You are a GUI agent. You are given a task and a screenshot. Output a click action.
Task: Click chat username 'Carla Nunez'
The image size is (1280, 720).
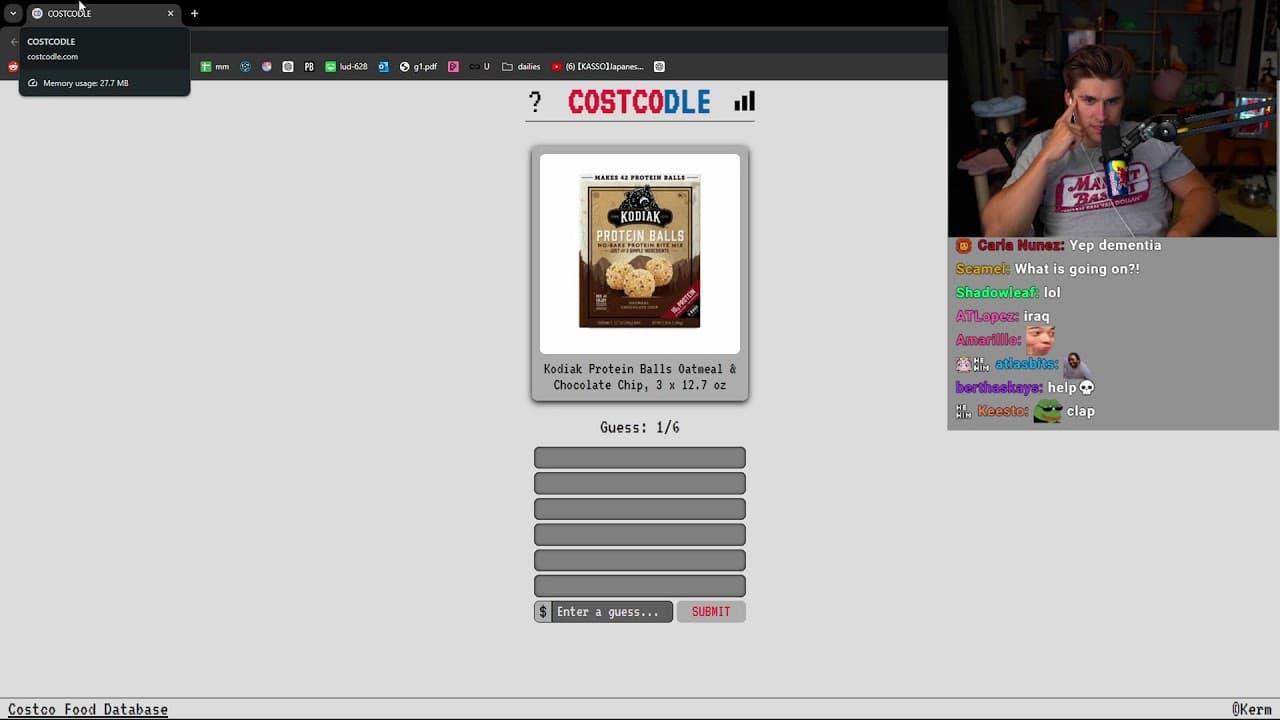point(1020,246)
